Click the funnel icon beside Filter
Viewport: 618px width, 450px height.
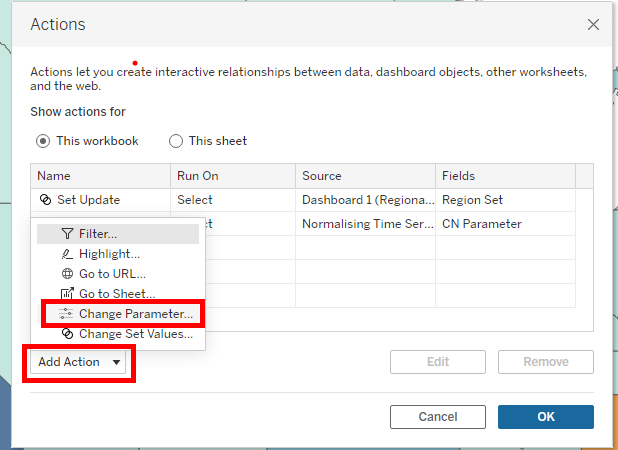click(68, 234)
